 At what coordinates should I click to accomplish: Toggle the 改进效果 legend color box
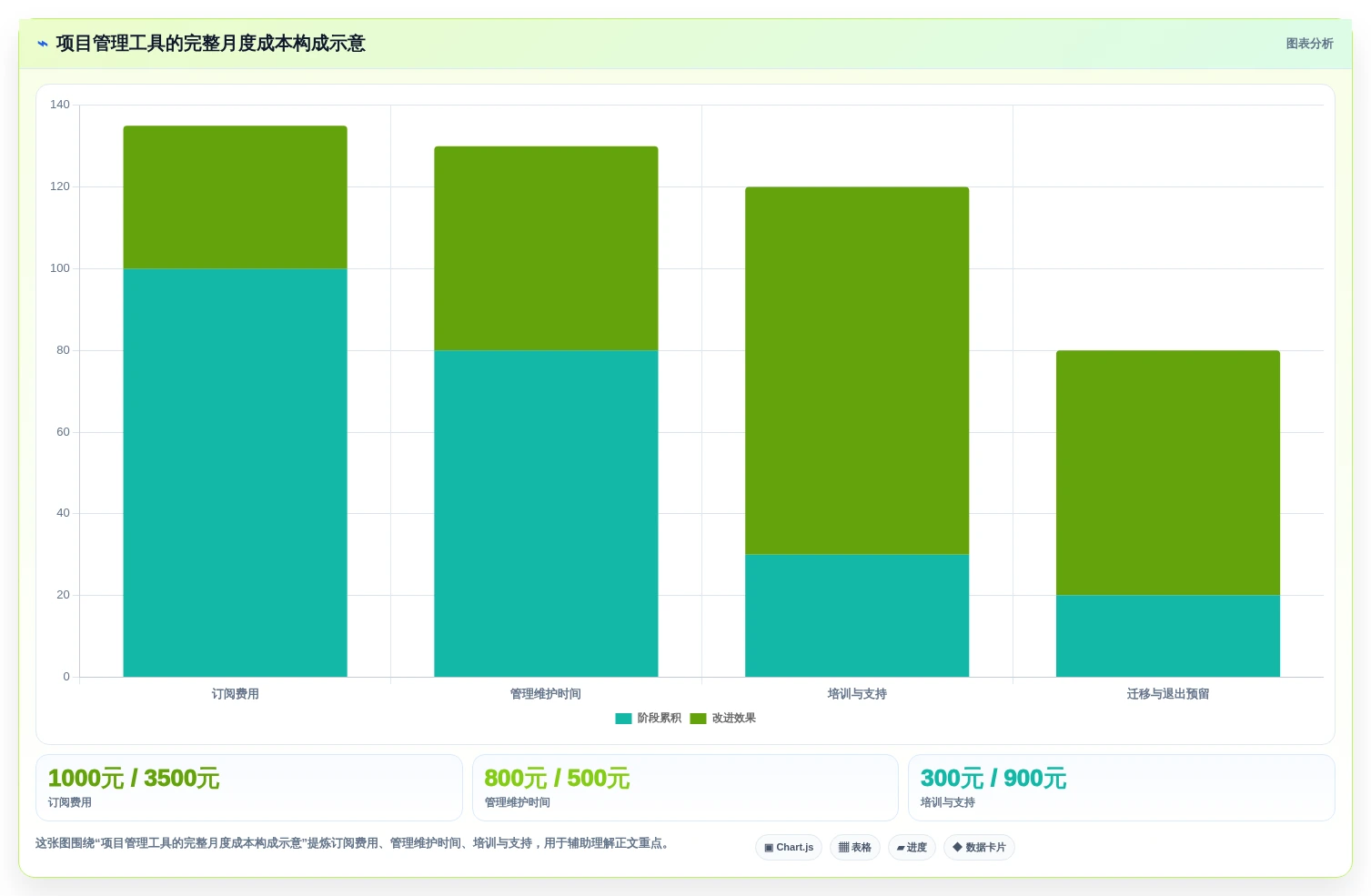[x=698, y=719]
